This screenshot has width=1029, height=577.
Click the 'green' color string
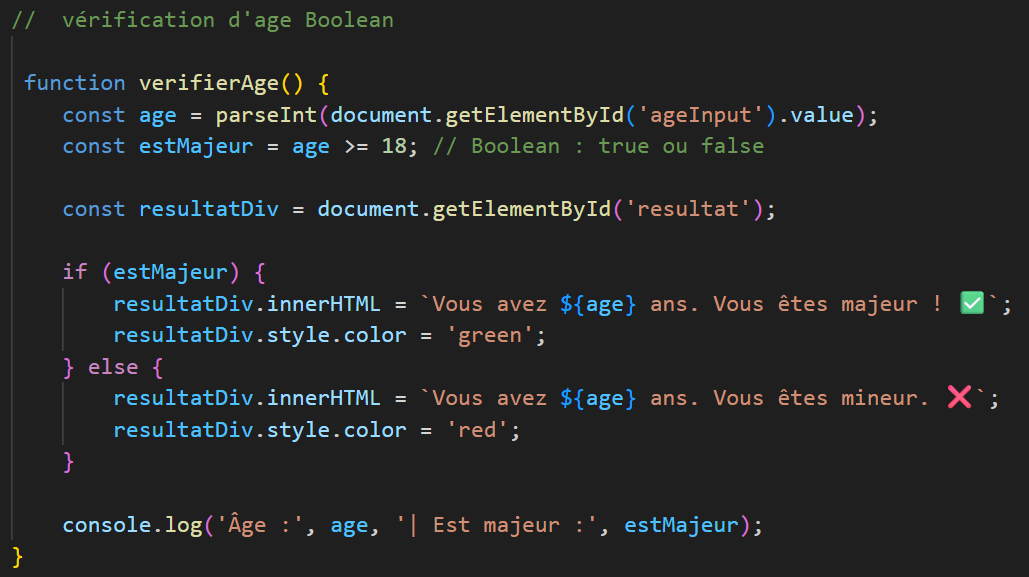(x=490, y=335)
